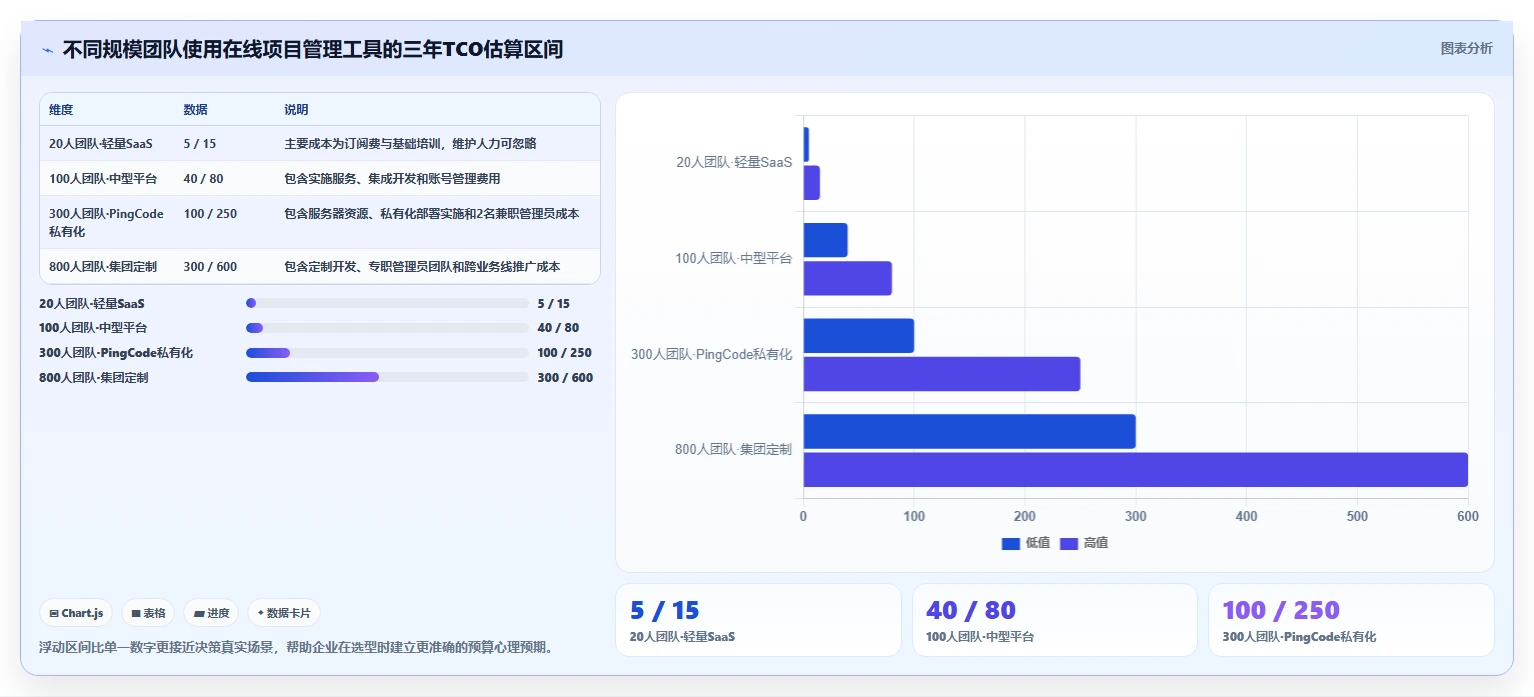This screenshot has height=697, width=1534.
Task: Click description 包含服务器资源、私有化部署实施
Action: tap(432, 214)
